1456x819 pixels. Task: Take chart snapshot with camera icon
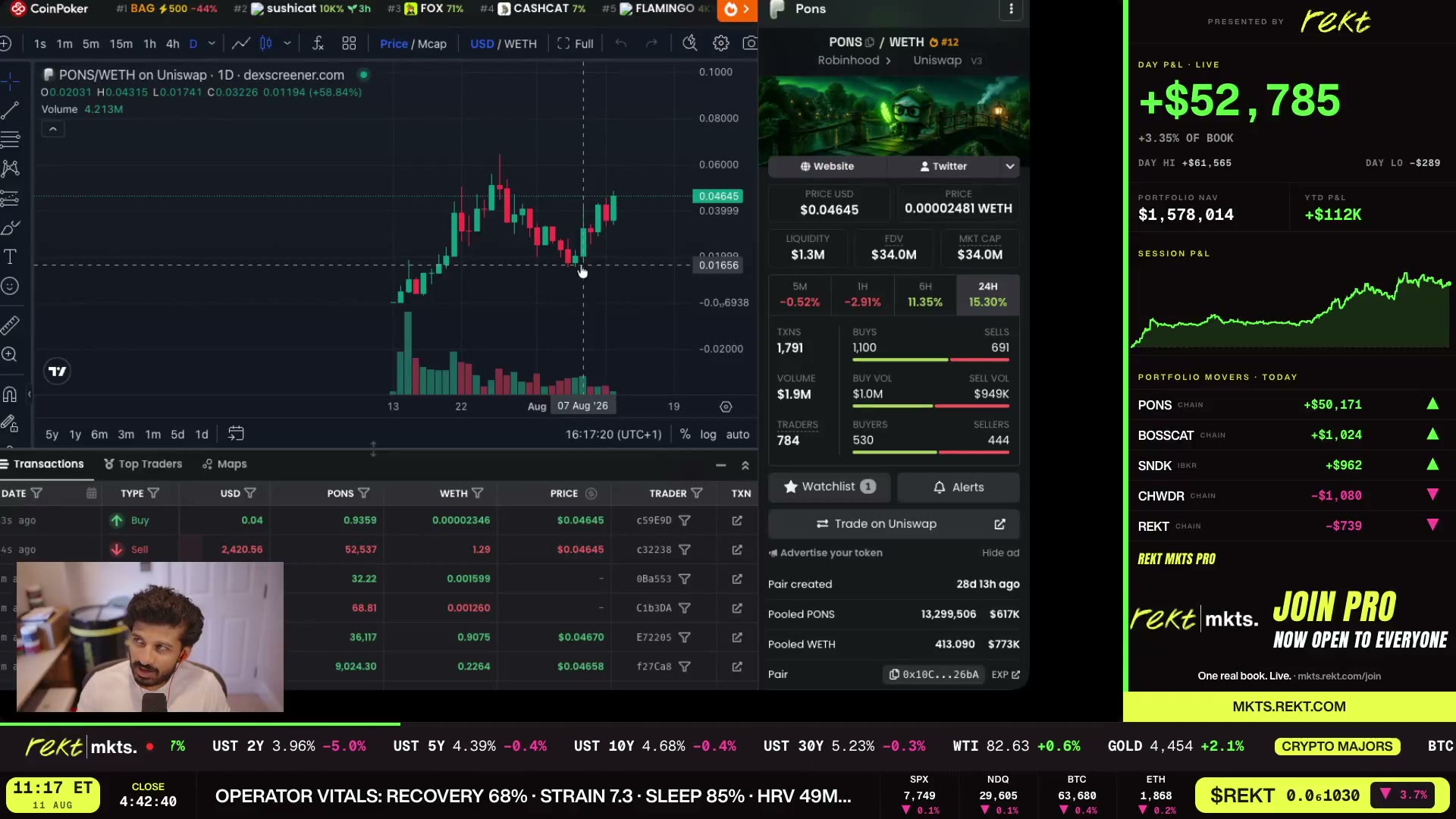pos(749,43)
